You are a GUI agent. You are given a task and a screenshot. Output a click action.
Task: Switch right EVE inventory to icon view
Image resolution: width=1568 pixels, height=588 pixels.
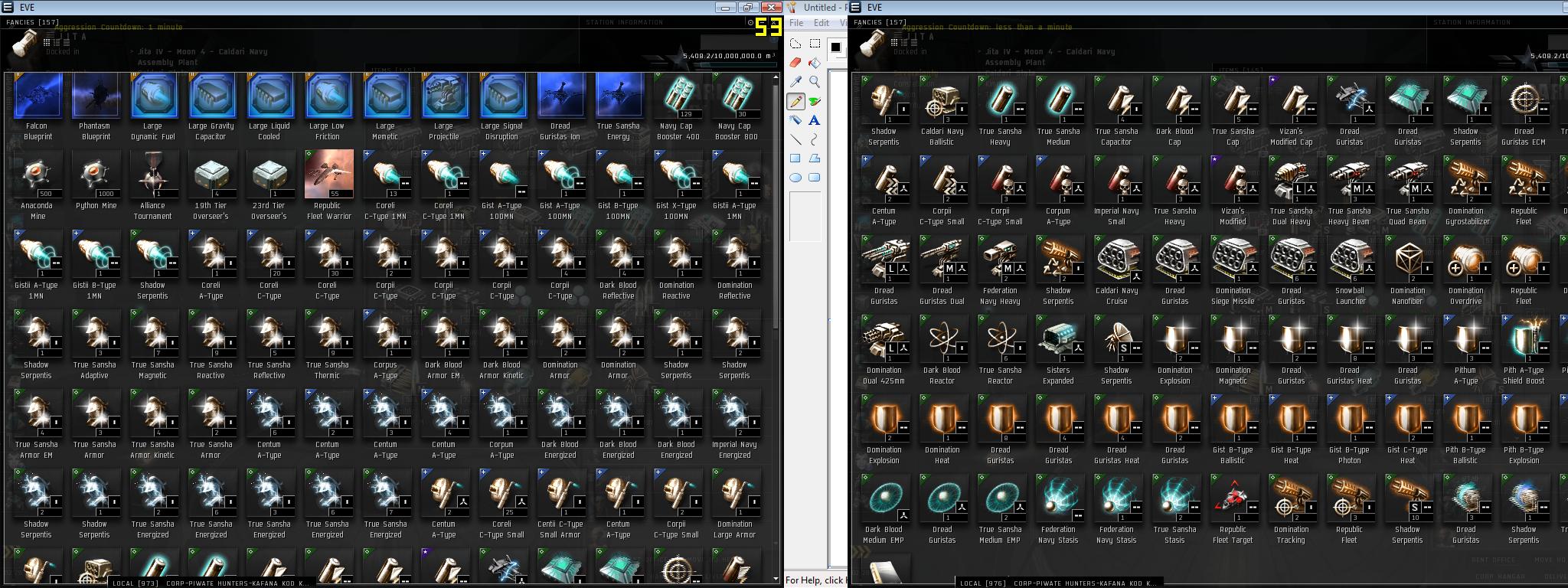[894, 43]
